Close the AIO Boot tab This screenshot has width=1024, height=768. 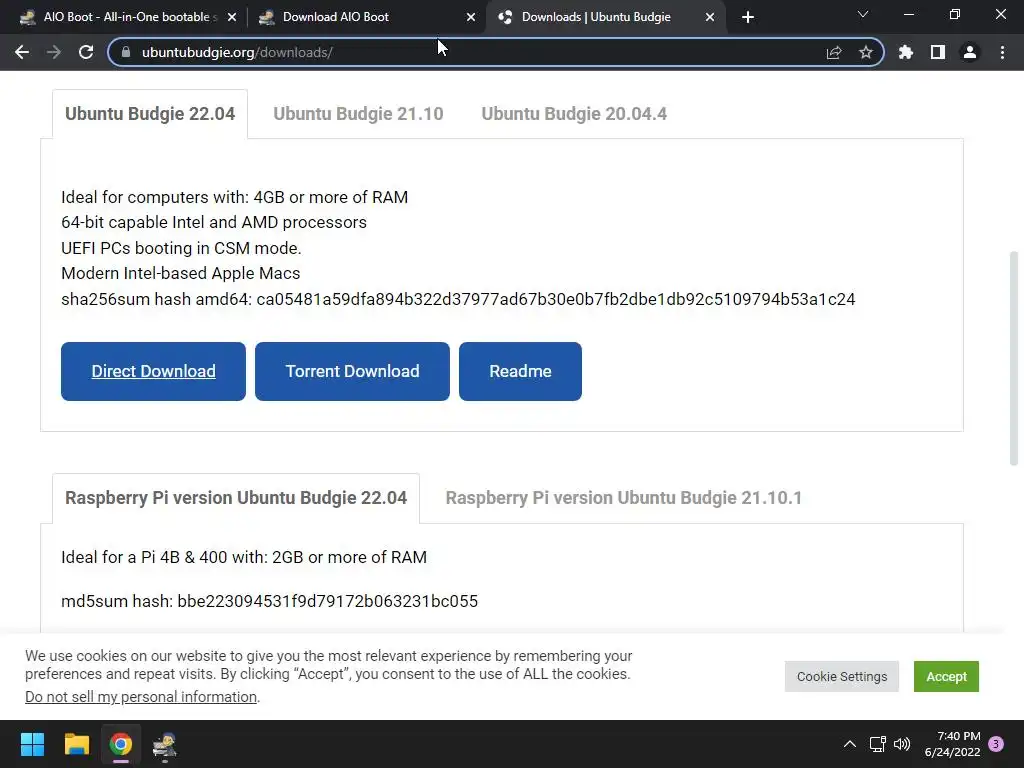(232, 17)
